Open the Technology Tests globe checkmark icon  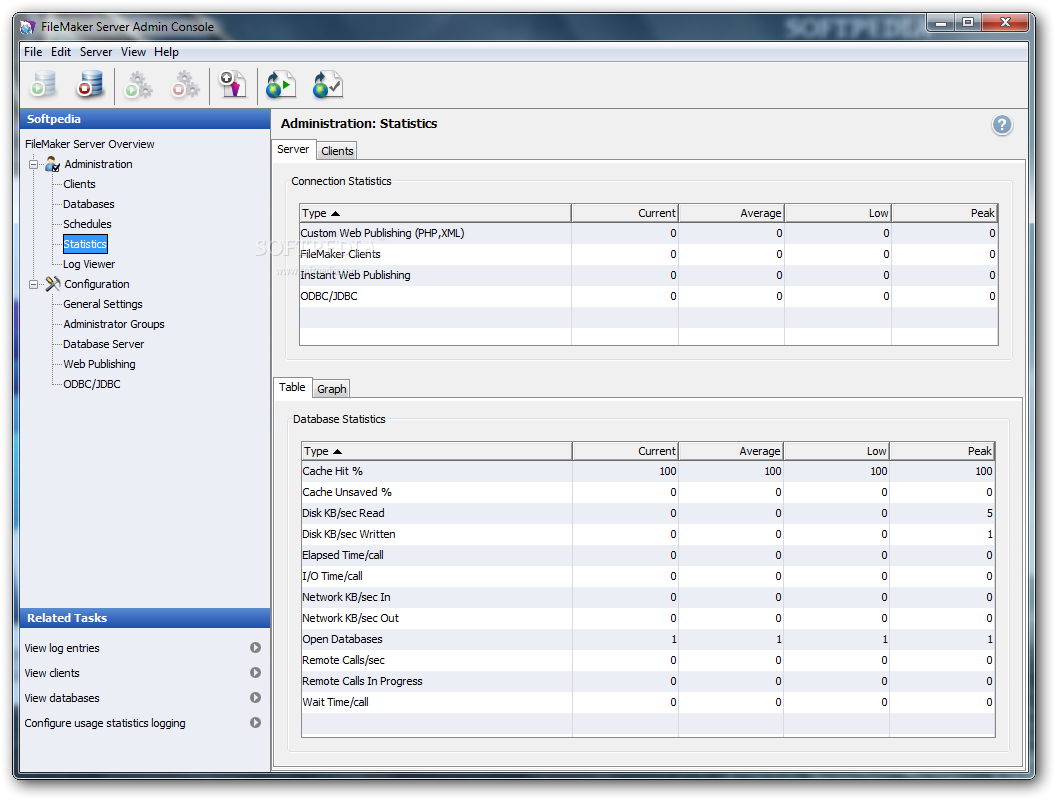coord(328,86)
